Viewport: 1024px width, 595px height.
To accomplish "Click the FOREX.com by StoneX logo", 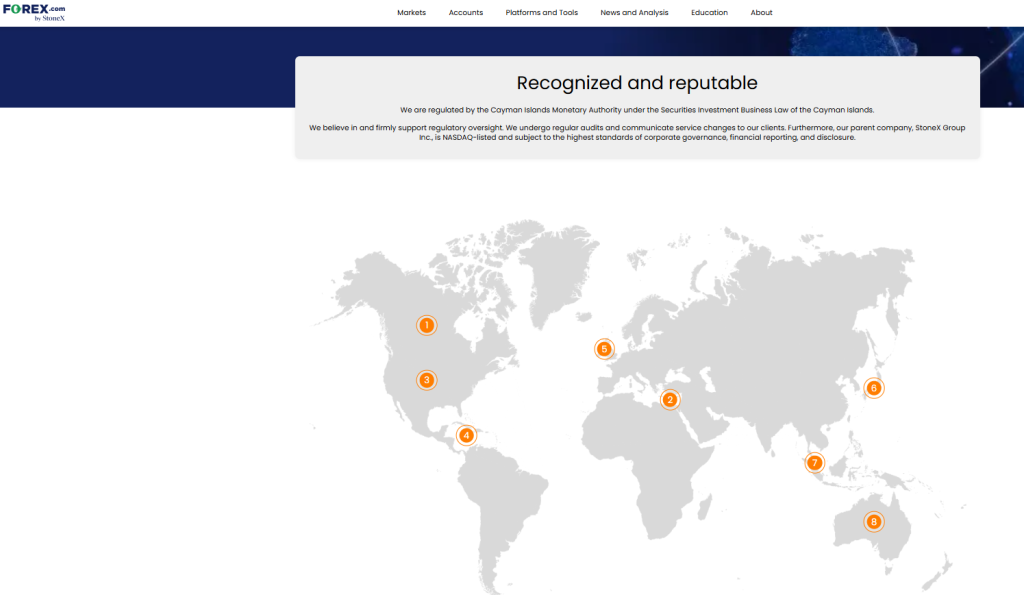I will click(34, 12).
